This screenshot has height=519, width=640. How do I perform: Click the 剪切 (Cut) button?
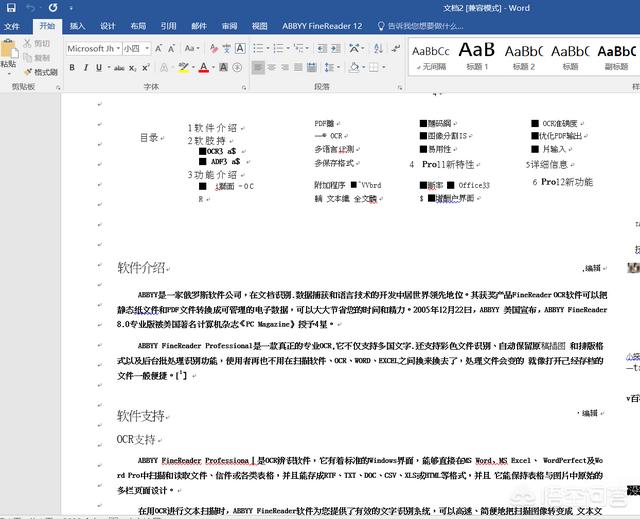pos(37,43)
